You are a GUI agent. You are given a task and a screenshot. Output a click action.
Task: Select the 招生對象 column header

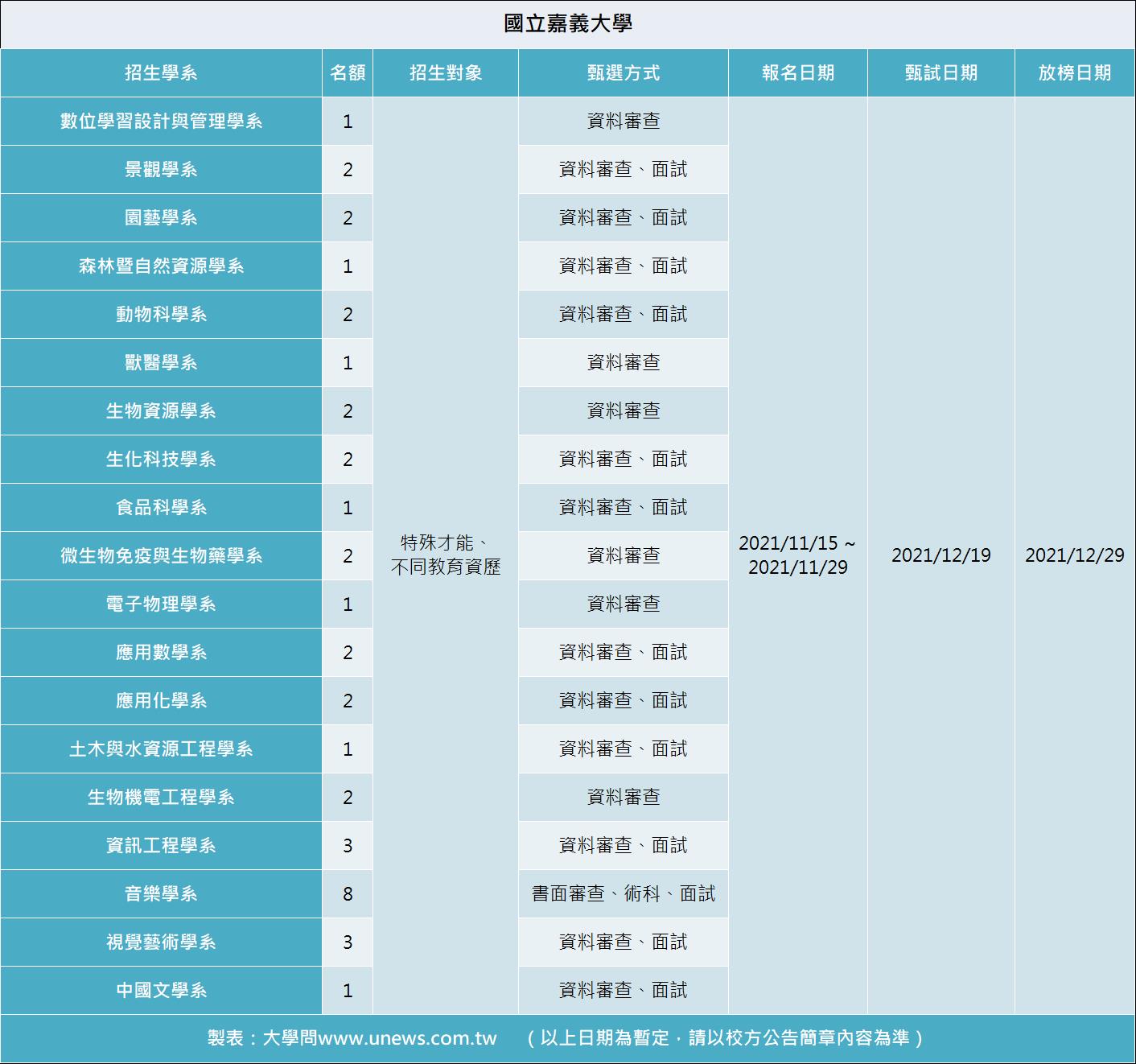446,73
